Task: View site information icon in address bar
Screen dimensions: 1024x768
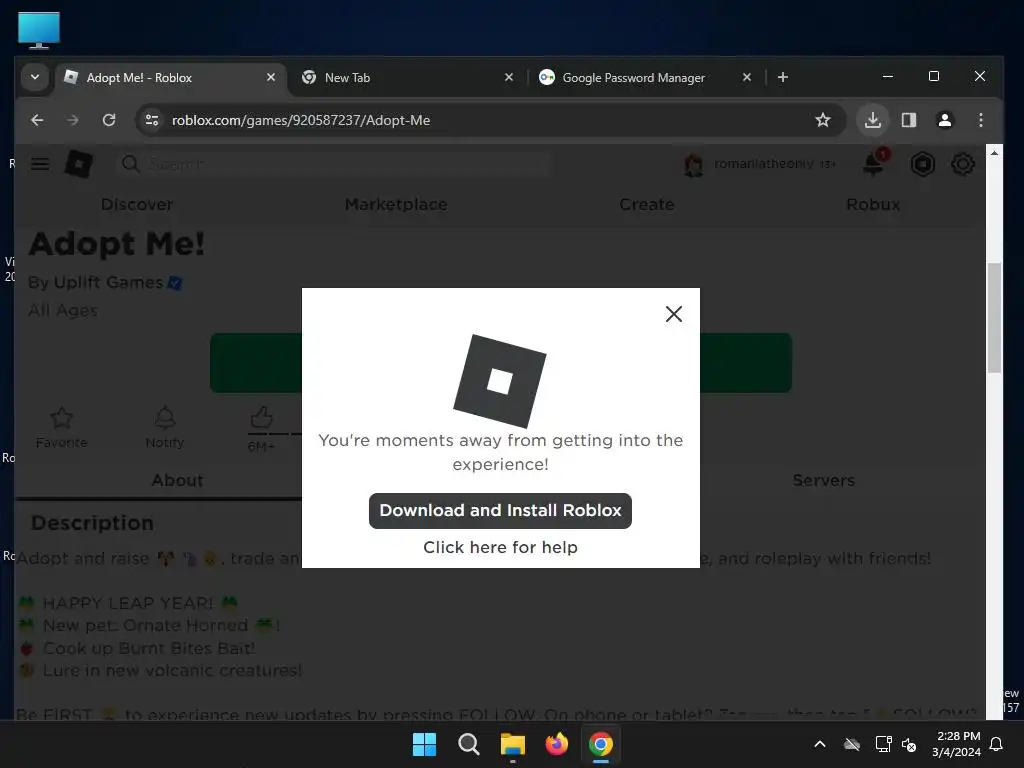Action: [x=152, y=120]
